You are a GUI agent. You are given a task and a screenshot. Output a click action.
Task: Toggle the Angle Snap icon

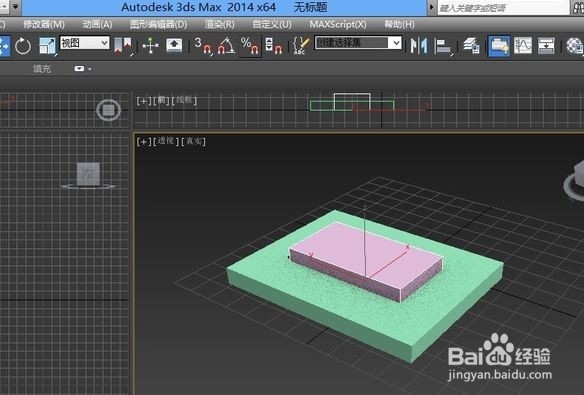pyautogui.click(x=226, y=46)
